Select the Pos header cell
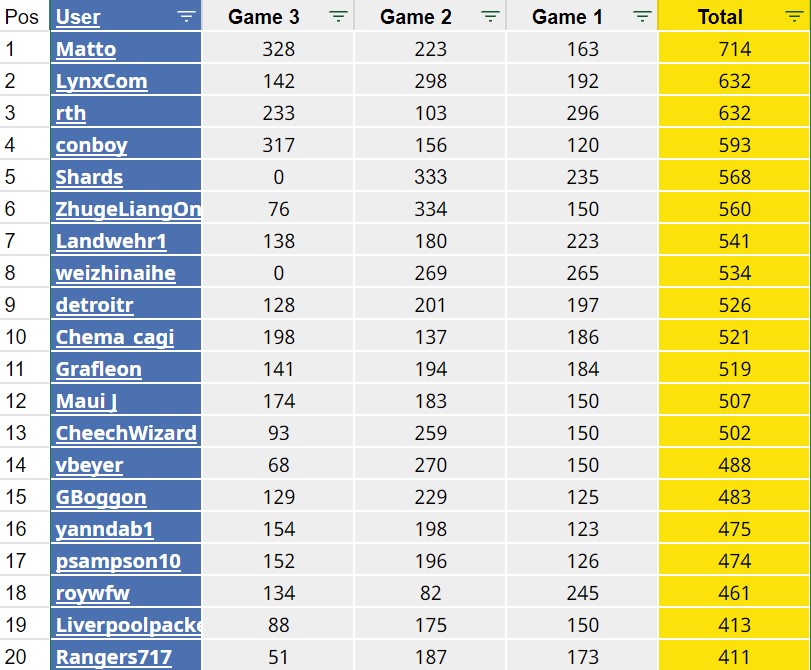This screenshot has width=811, height=670. coord(22,16)
